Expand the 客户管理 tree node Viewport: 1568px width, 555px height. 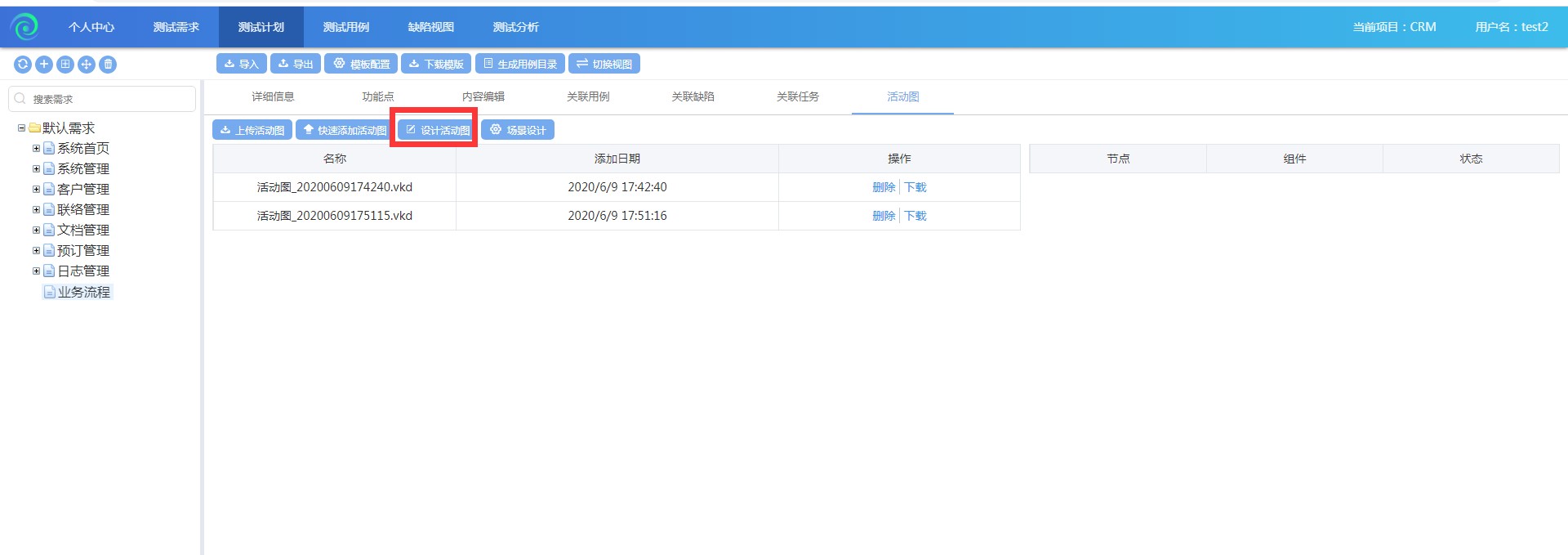(x=36, y=190)
